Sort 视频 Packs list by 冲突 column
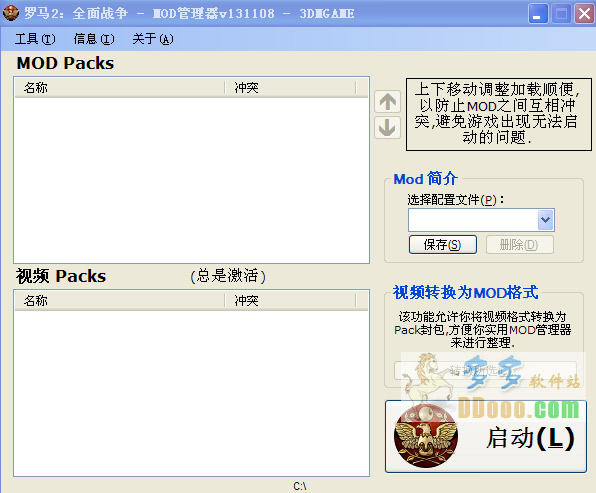 290,301
